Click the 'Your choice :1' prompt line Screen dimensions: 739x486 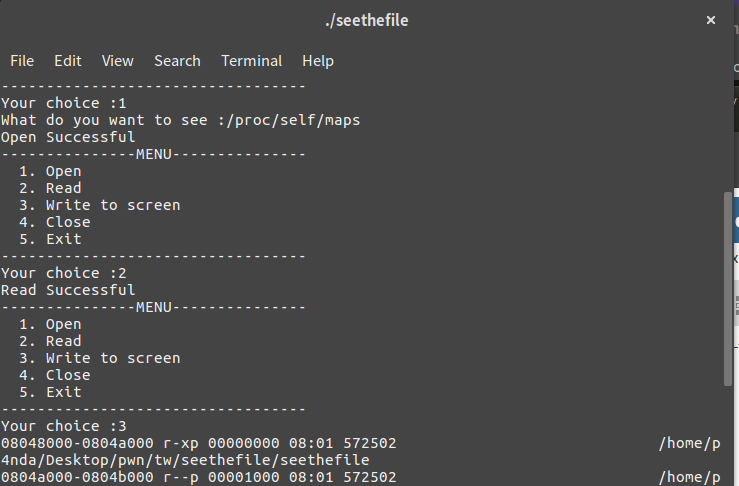pyautogui.click(x=64, y=103)
